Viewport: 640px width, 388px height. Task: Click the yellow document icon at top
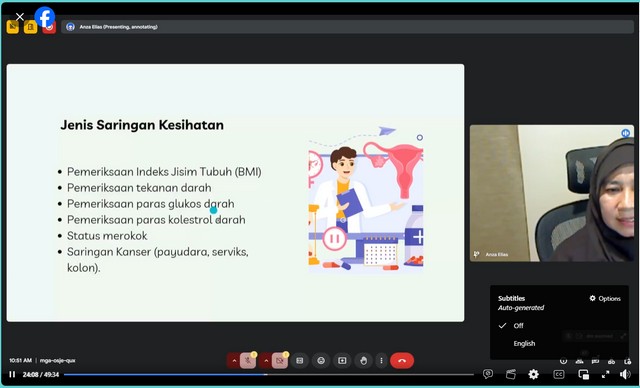pyautogui.click(x=31, y=27)
